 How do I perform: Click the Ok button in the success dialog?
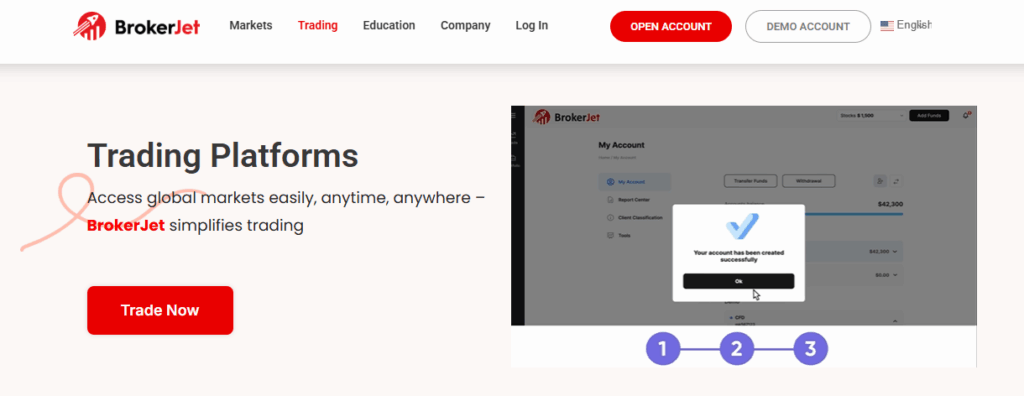coord(739,281)
